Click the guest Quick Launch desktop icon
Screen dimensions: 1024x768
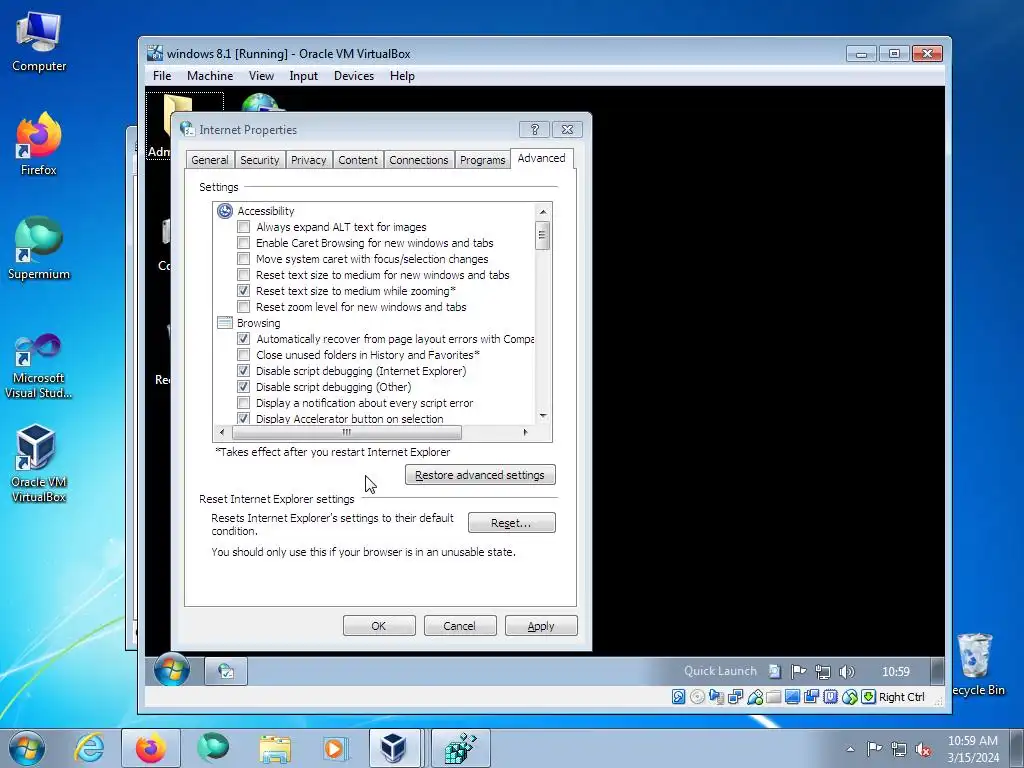pos(775,671)
